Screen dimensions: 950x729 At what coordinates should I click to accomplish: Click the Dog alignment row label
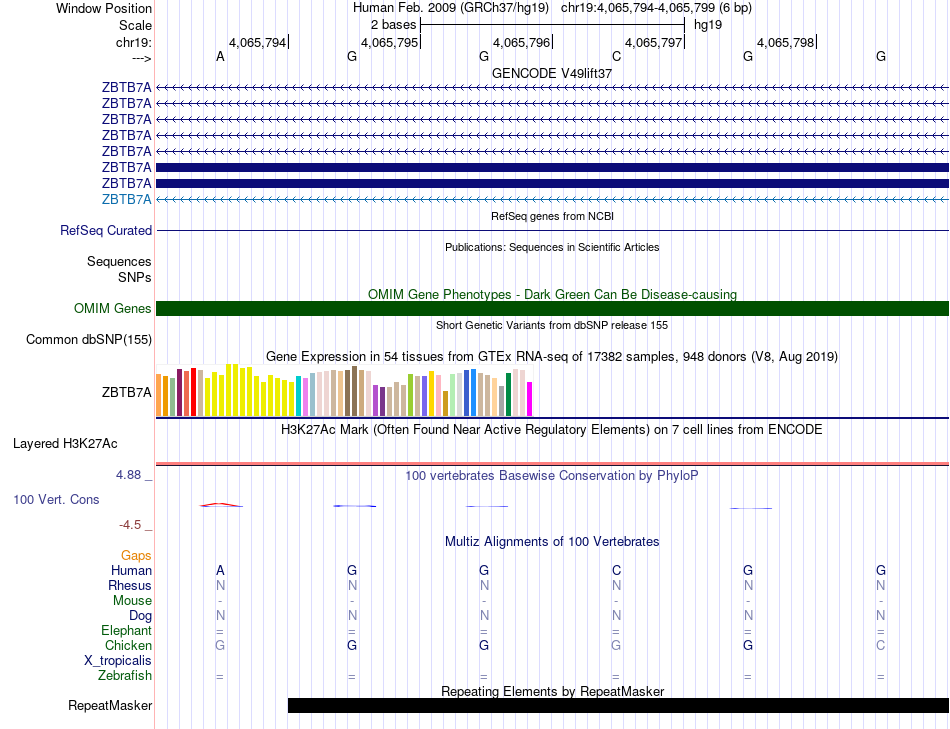pos(140,616)
